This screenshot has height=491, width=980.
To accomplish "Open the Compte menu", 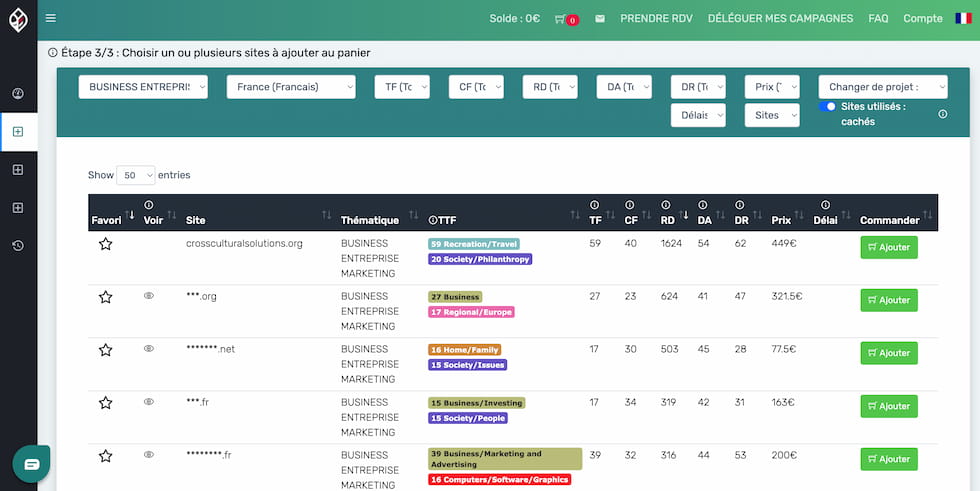I will pyautogui.click(x=923, y=19).
